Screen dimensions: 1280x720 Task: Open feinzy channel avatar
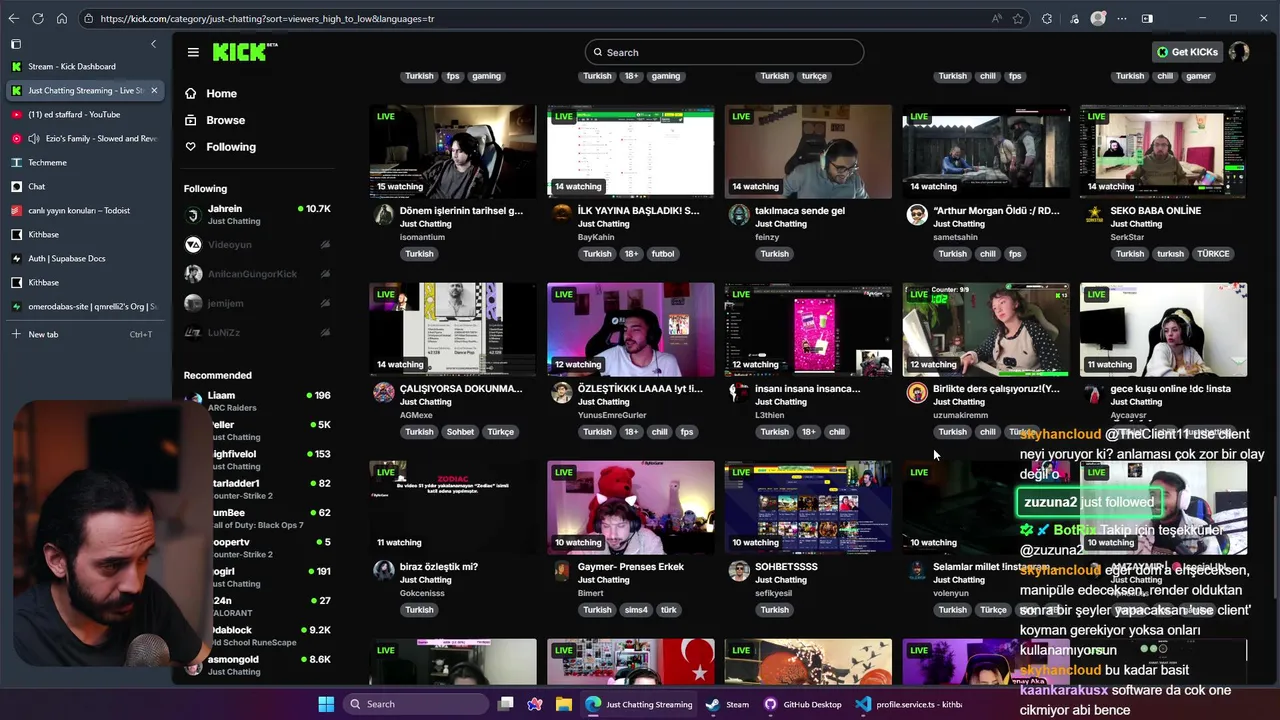[x=739, y=214]
